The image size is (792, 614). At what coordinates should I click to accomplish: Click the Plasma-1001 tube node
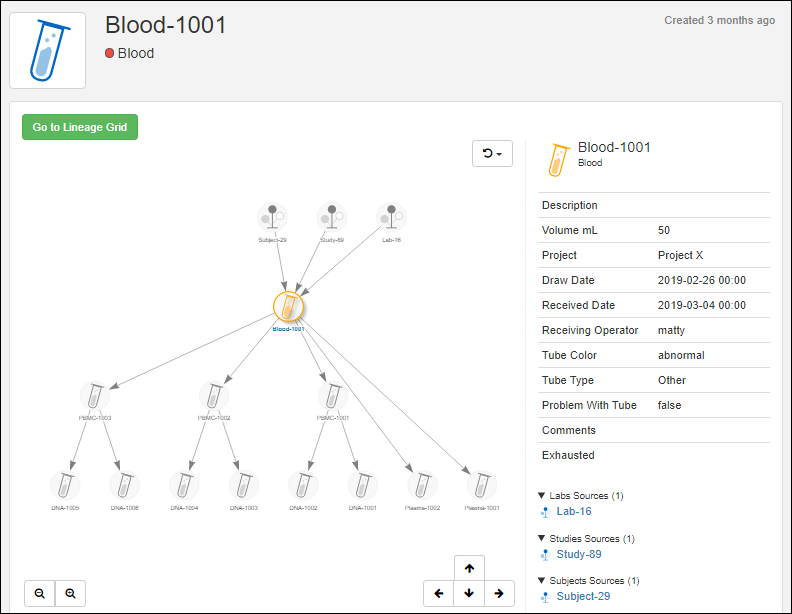click(481, 485)
